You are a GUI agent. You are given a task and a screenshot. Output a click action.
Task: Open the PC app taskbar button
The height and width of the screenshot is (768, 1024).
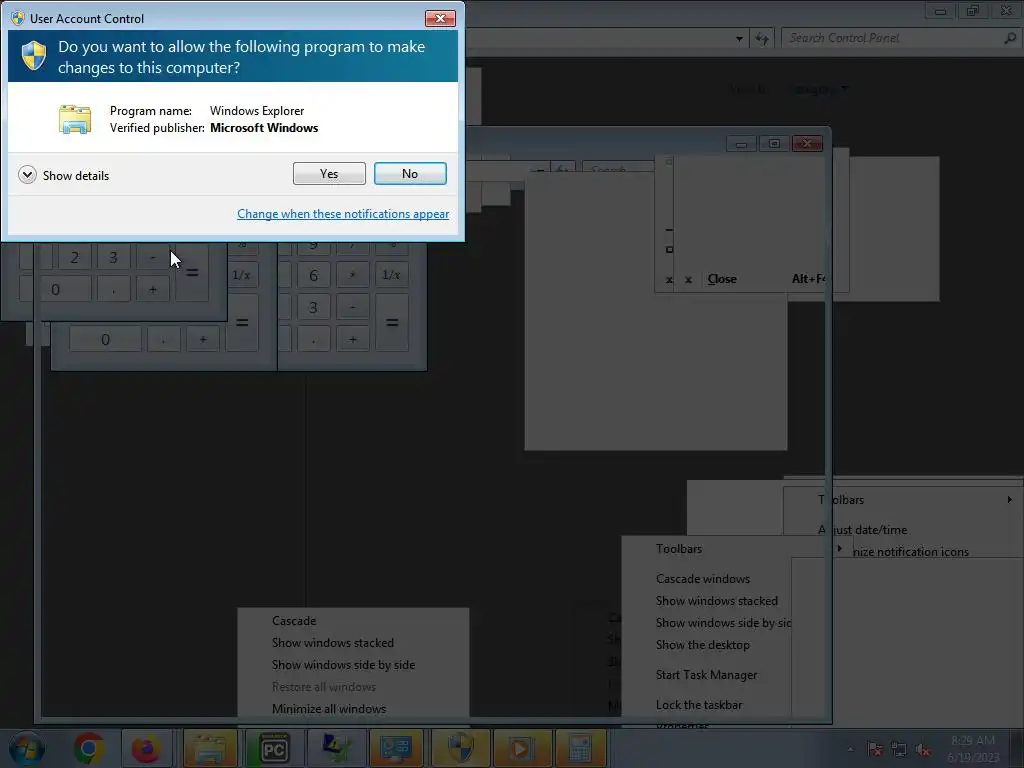tap(274, 748)
